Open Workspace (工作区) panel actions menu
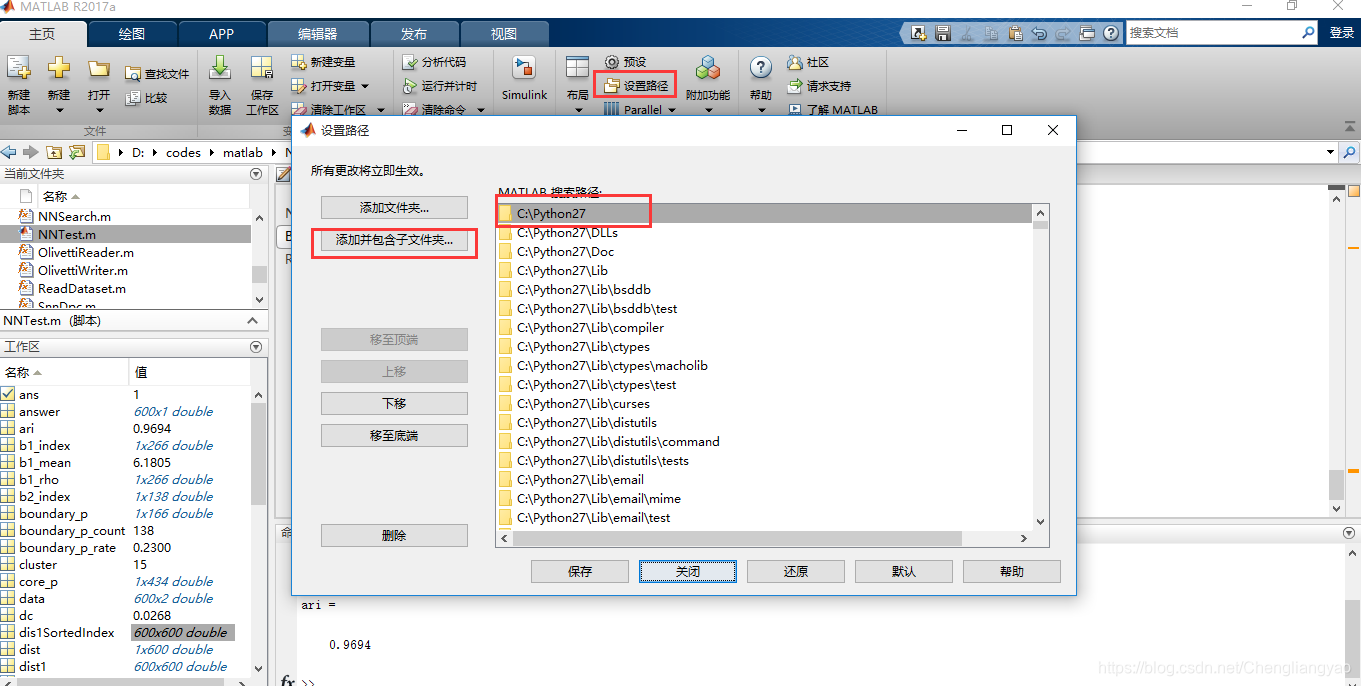This screenshot has width=1361, height=686. pyautogui.click(x=258, y=347)
